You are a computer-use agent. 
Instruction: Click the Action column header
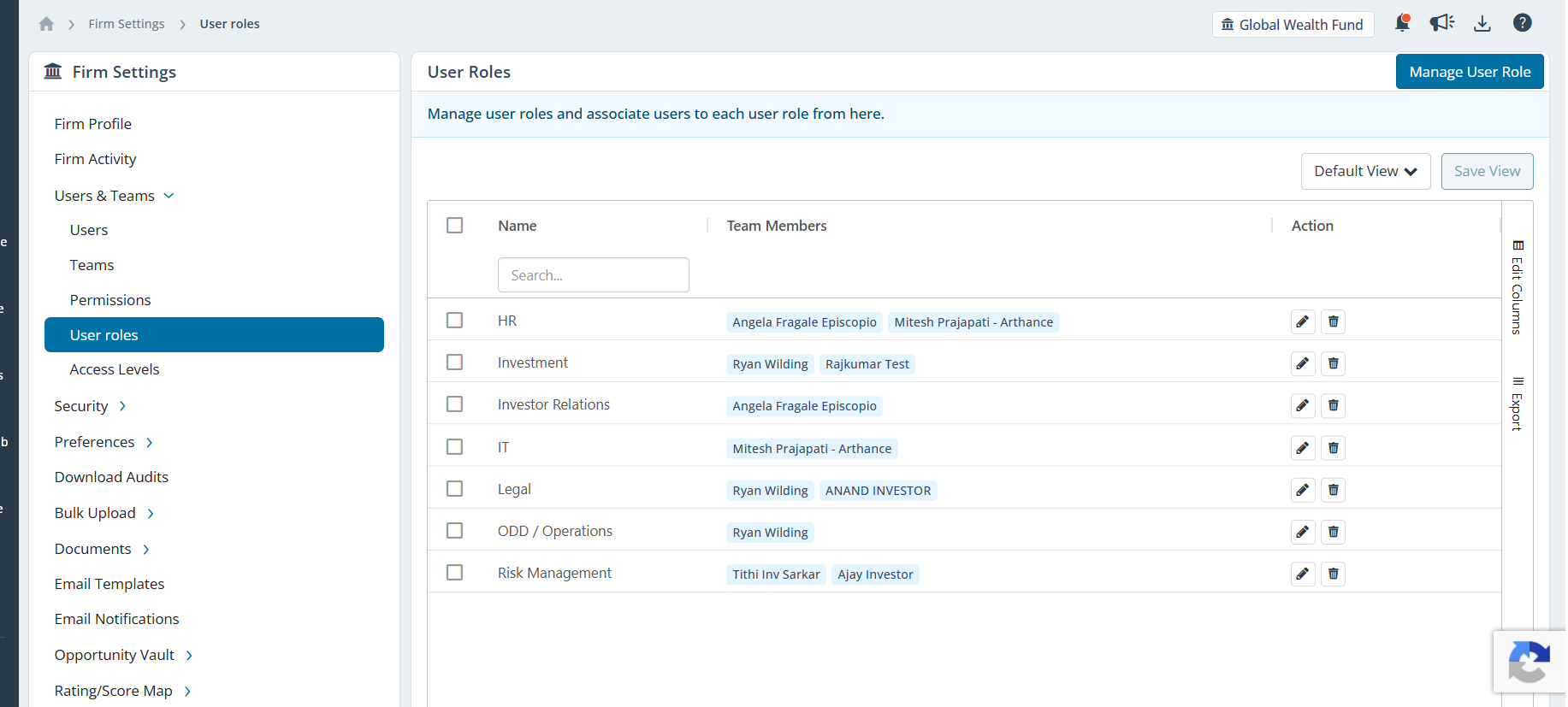pos(1312,226)
